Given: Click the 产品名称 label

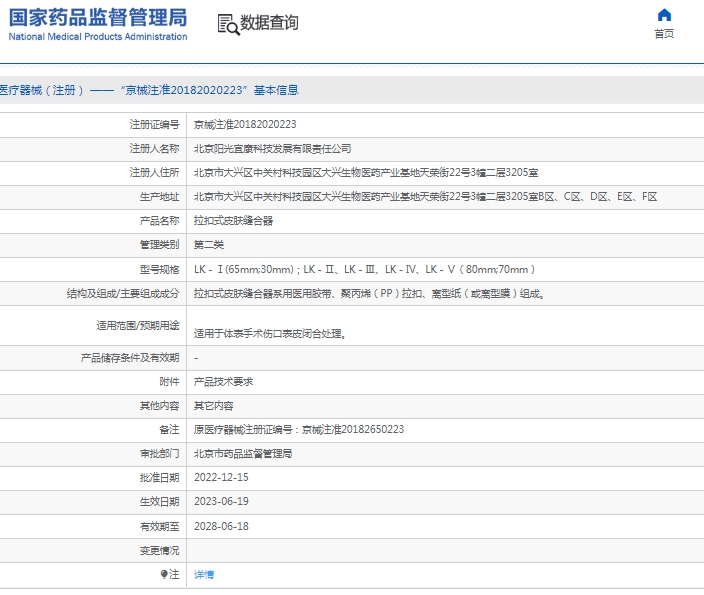Looking at the screenshot, I should pos(159,220).
